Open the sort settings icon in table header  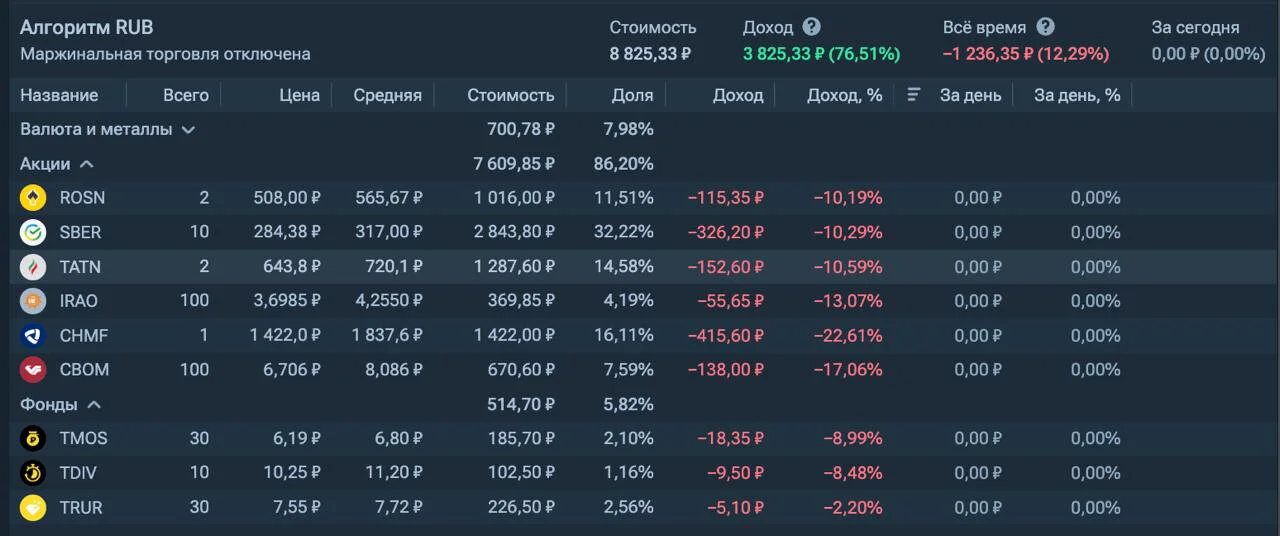913,95
